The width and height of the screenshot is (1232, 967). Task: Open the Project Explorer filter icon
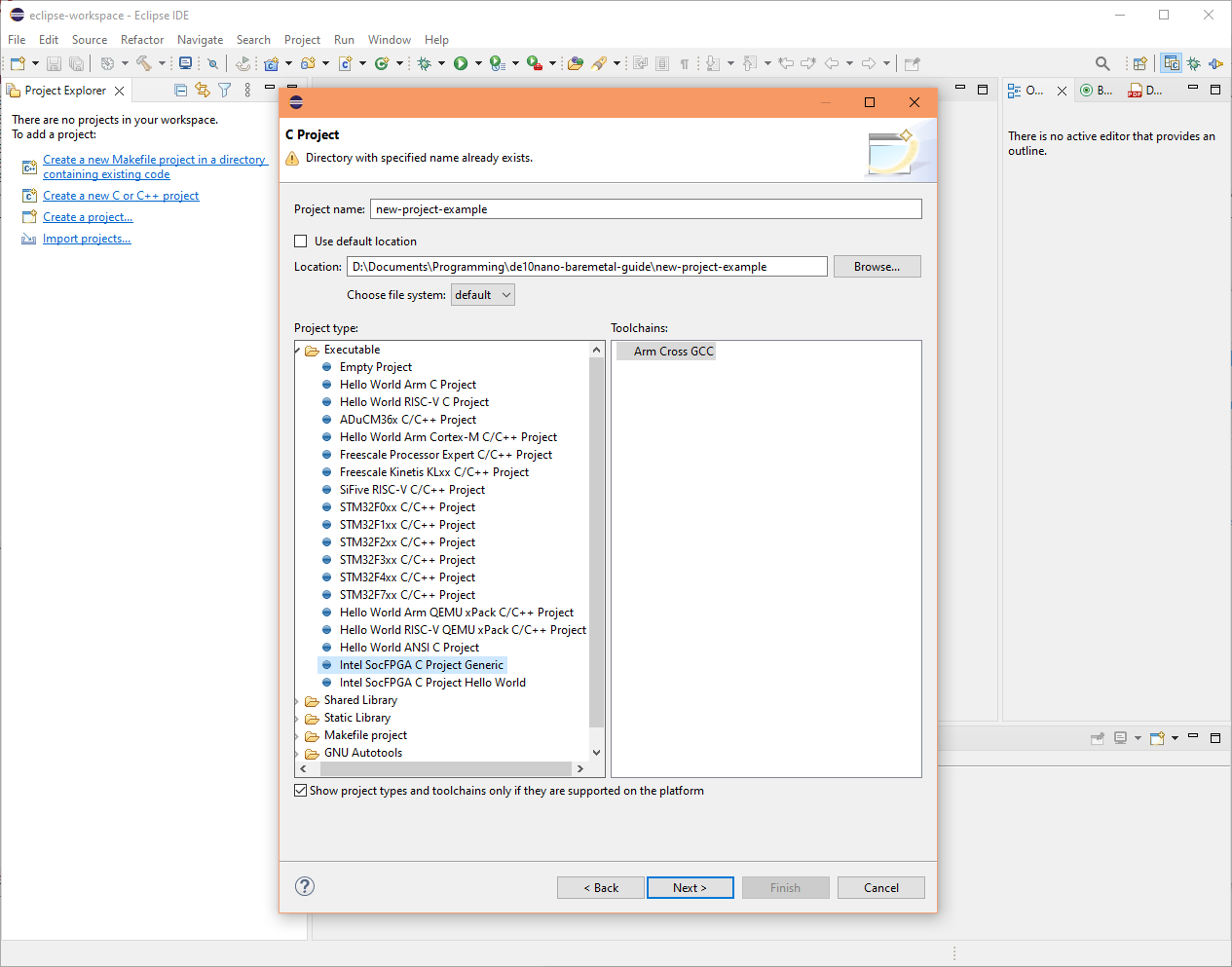coord(225,90)
